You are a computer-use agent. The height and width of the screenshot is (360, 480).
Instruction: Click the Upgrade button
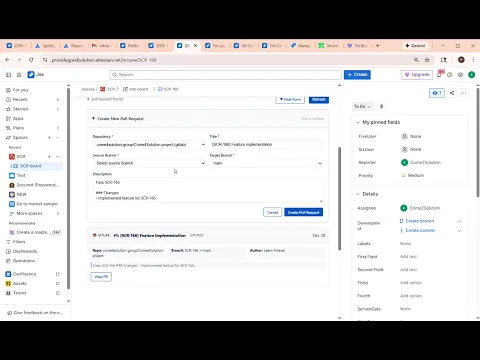[x=417, y=75]
